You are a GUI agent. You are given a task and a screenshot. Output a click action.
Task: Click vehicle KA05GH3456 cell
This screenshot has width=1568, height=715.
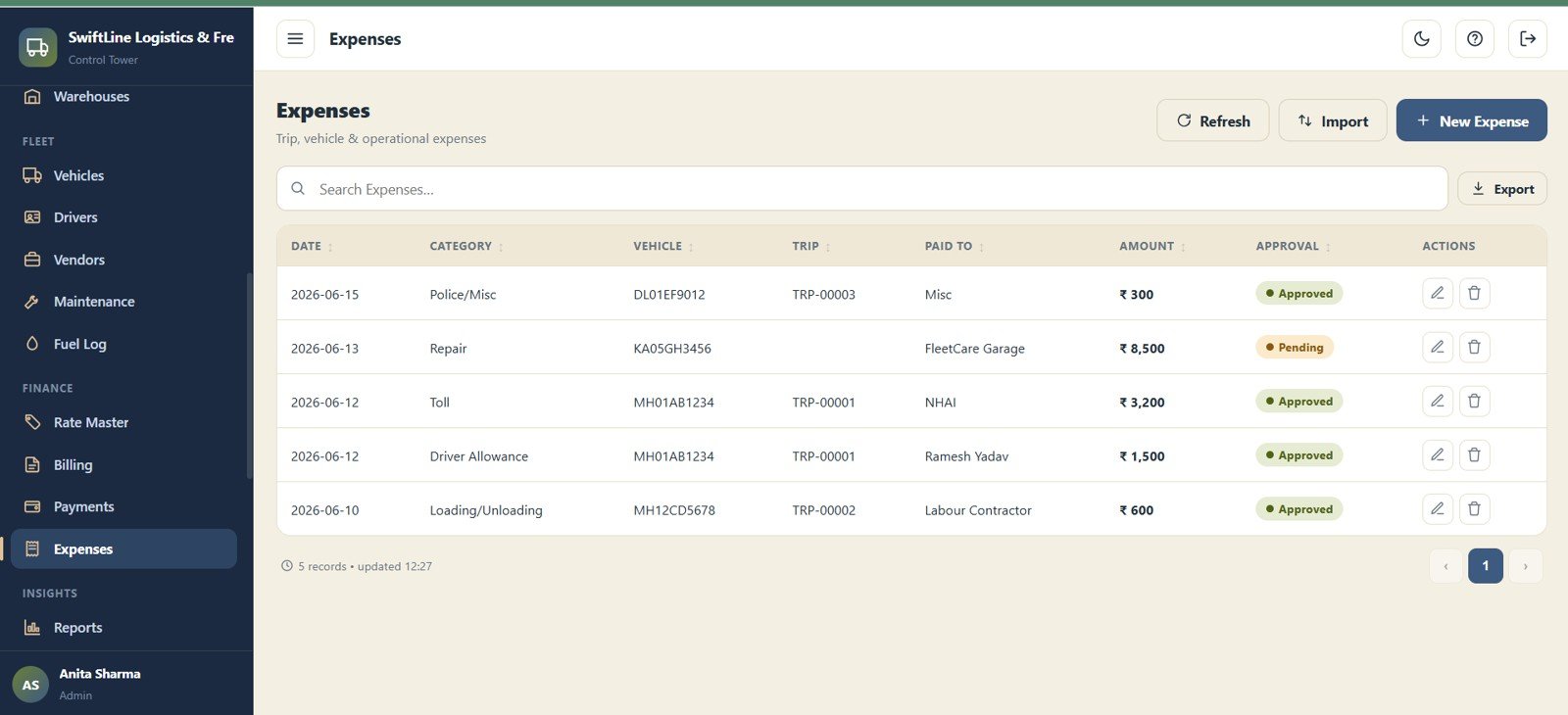click(x=672, y=348)
